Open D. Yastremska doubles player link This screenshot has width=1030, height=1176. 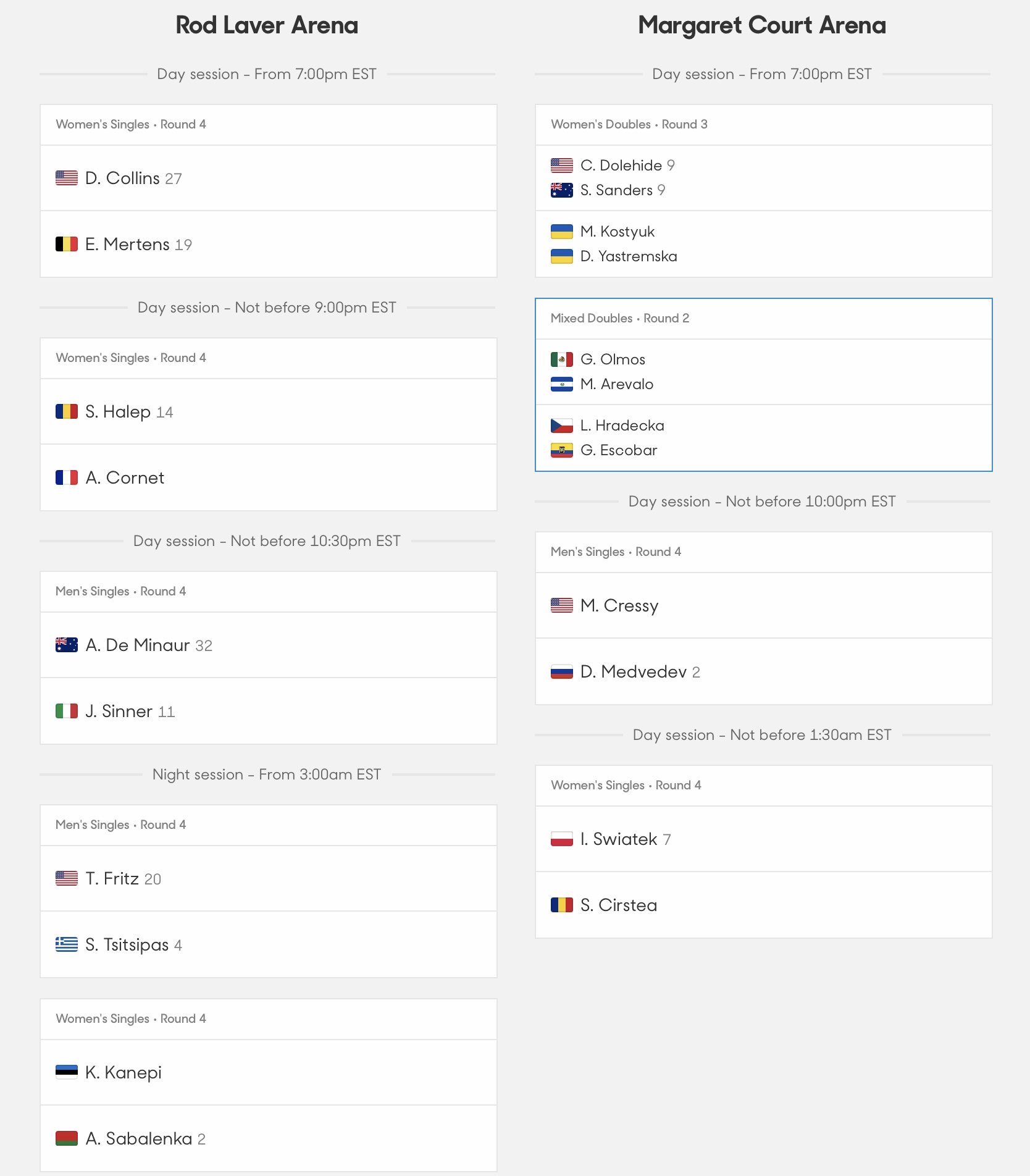coord(629,256)
